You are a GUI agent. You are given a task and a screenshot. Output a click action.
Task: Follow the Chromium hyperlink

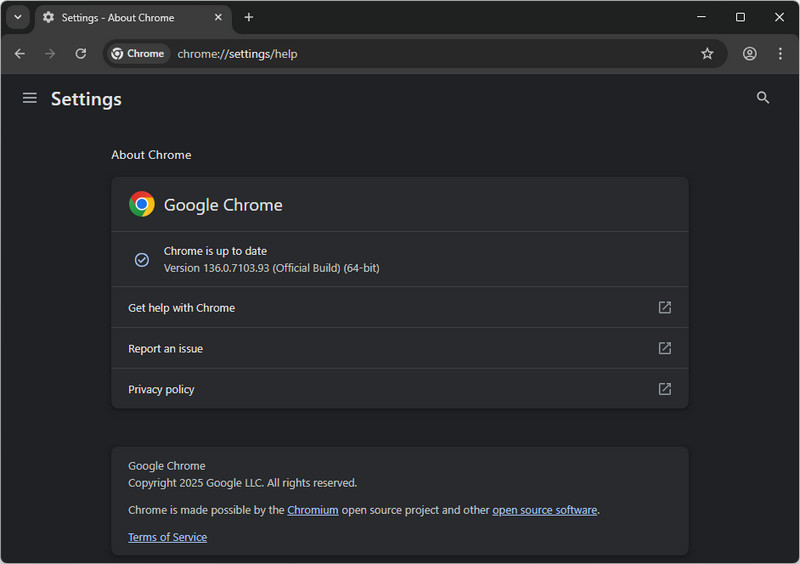click(312, 510)
